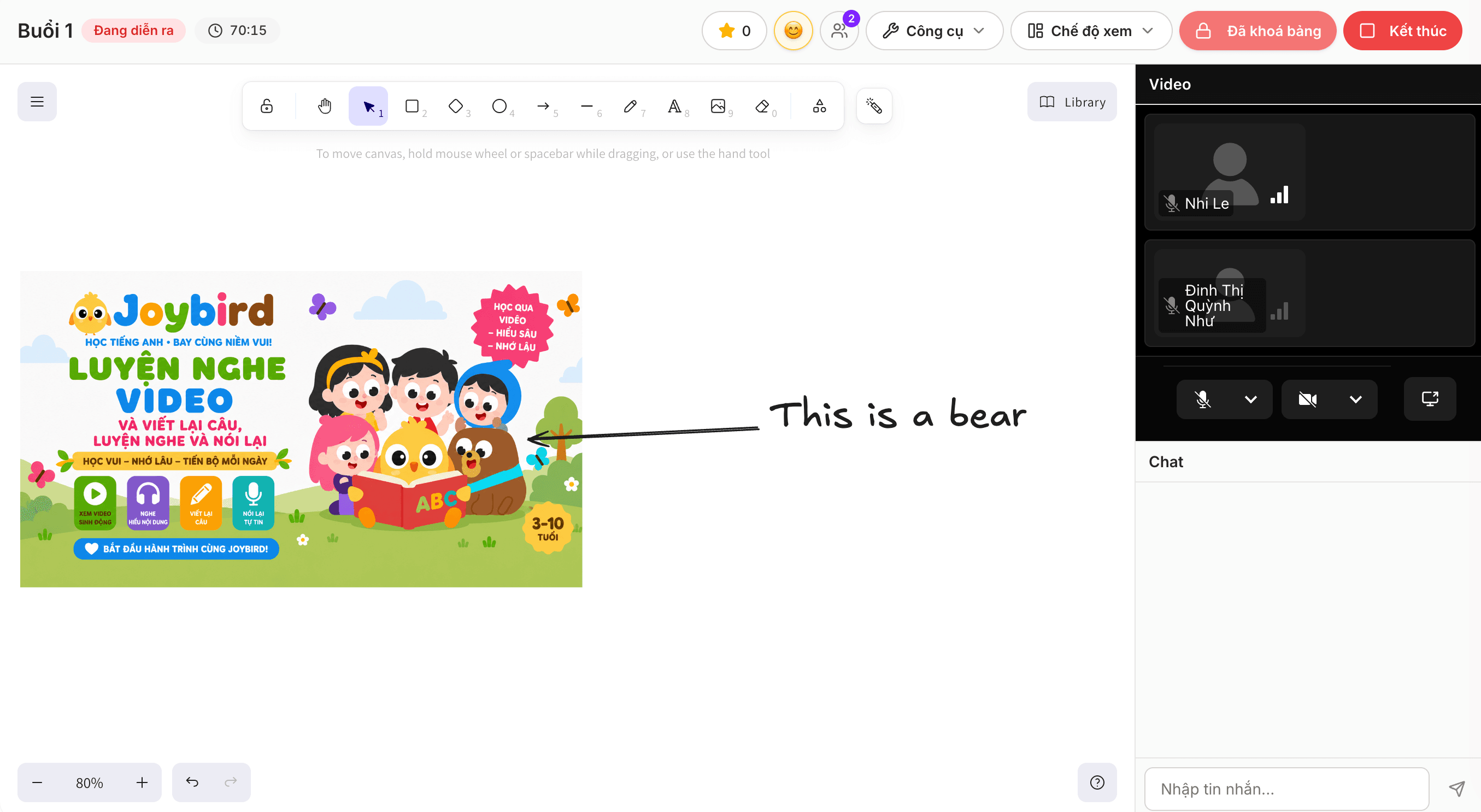Unmute the microphone button
The height and width of the screenshot is (812, 1481).
coord(1202,399)
